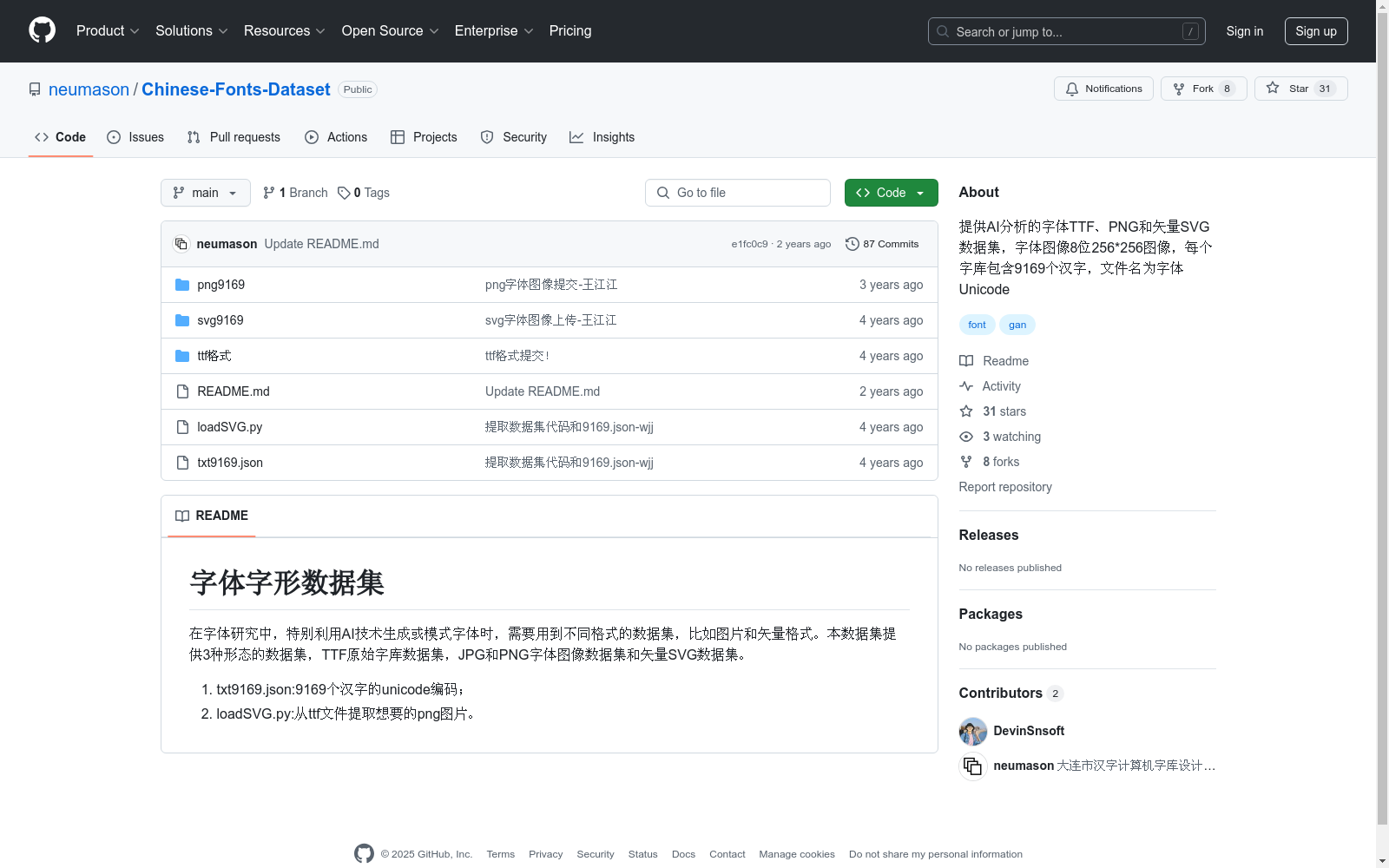
Task: Expand the Resources dropdown
Action: [284, 30]
